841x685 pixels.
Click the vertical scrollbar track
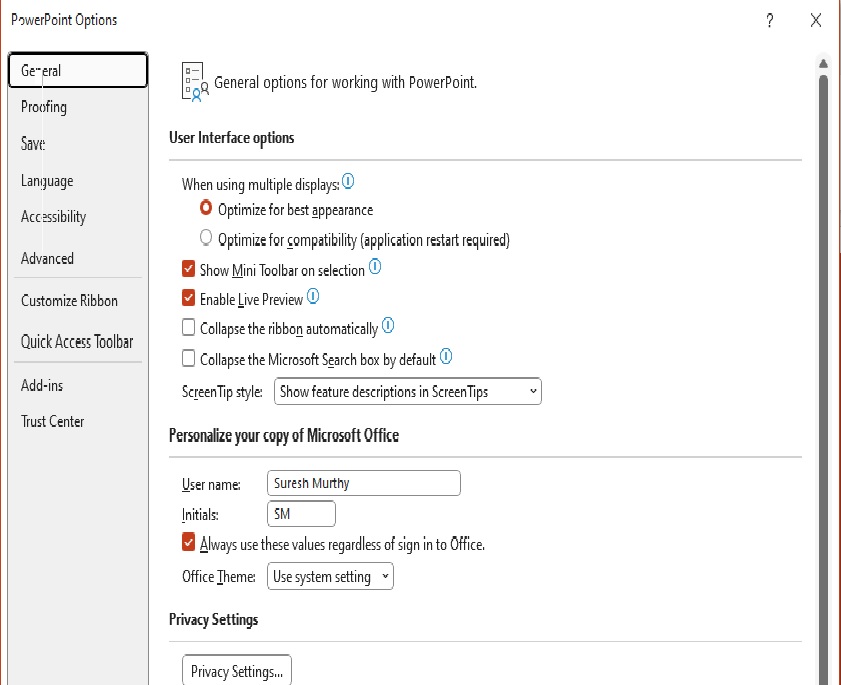(x=823, y=375)
